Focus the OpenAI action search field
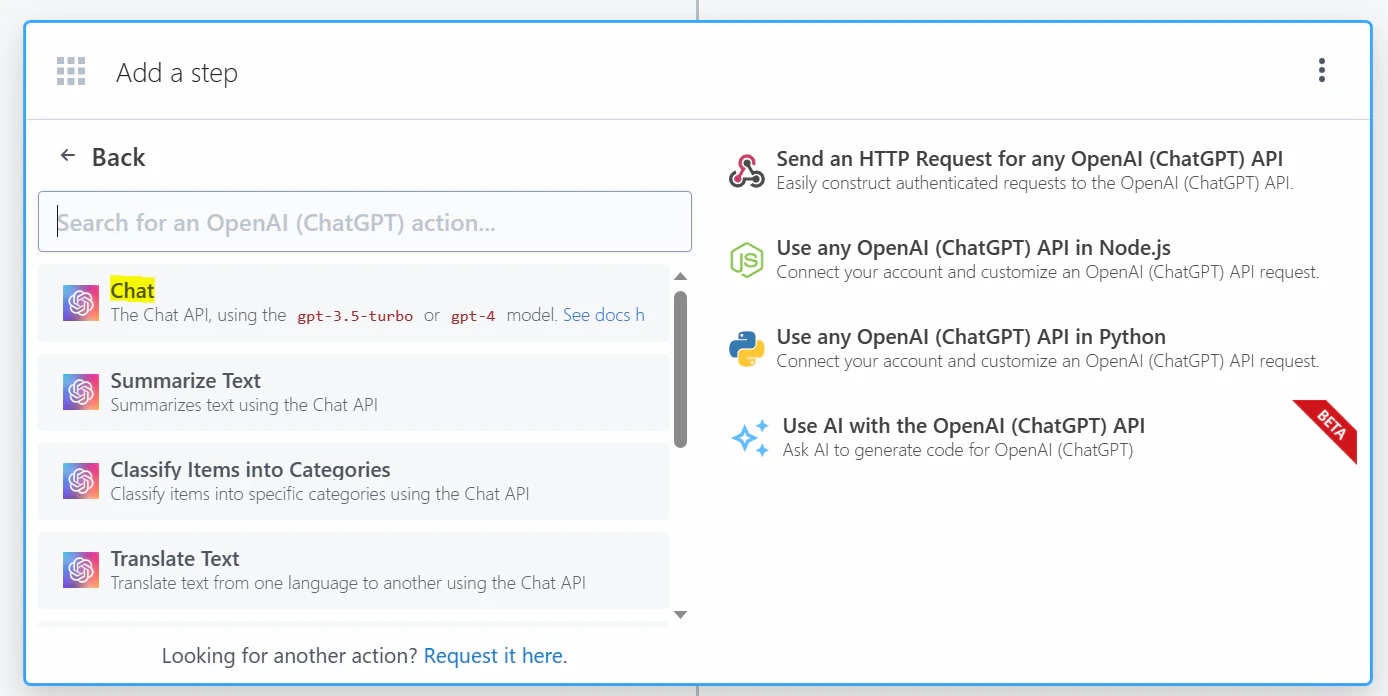Viewport: 1388px width, 696px height. click(x=365, y=222)
